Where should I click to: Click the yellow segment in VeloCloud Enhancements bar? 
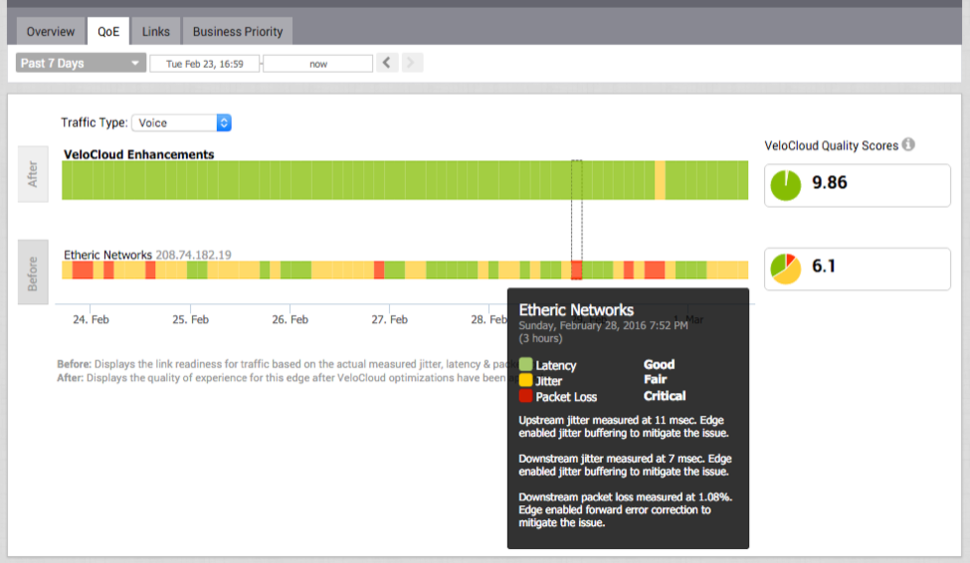click(660, 180)
